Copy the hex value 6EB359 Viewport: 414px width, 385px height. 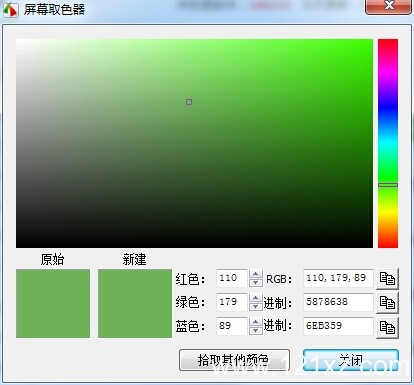[x=387, y=327]
